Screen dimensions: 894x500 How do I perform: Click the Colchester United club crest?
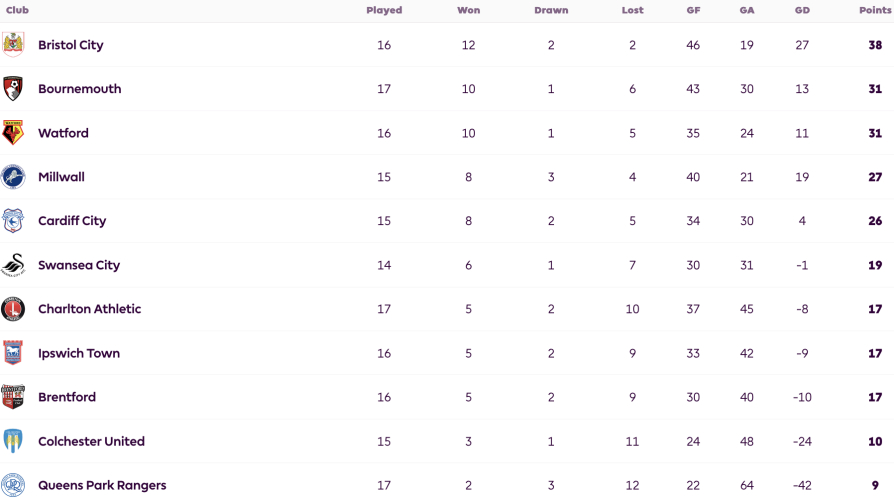[x=13, y=441]
